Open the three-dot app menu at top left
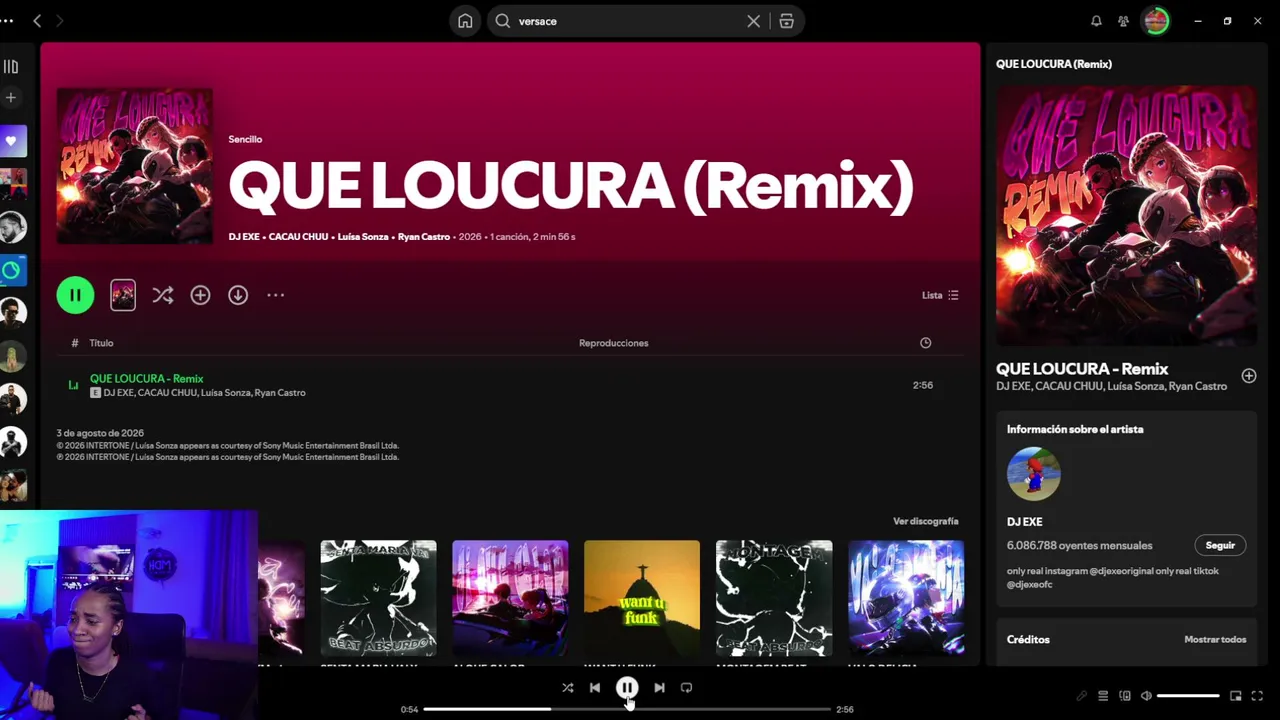The width and height of the screenshot is (1280, 720). (8, 21)
